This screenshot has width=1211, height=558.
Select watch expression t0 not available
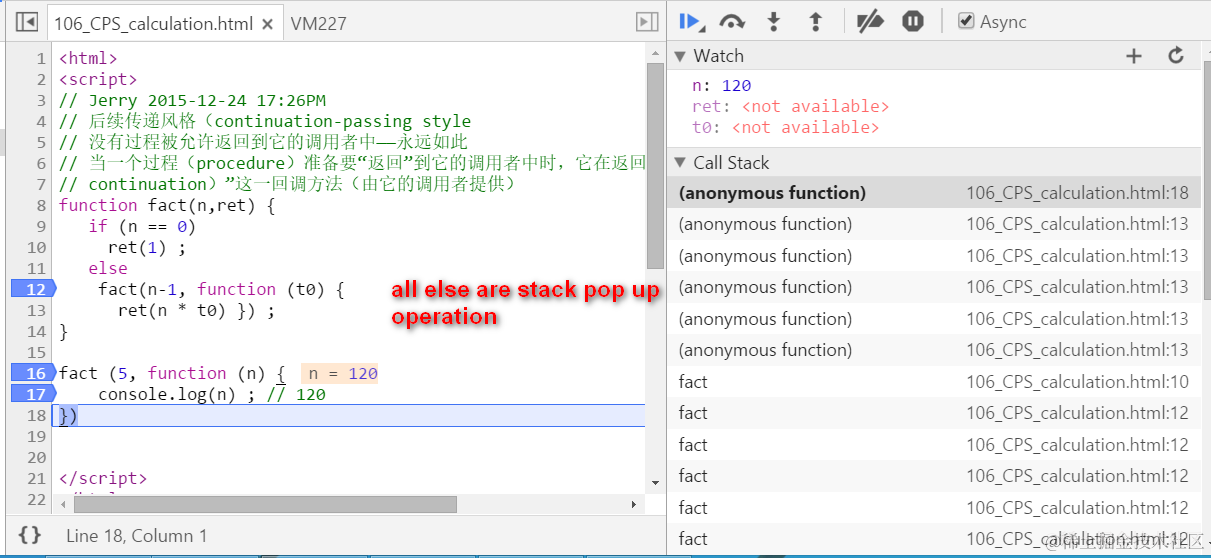click(x=785, y=127)
